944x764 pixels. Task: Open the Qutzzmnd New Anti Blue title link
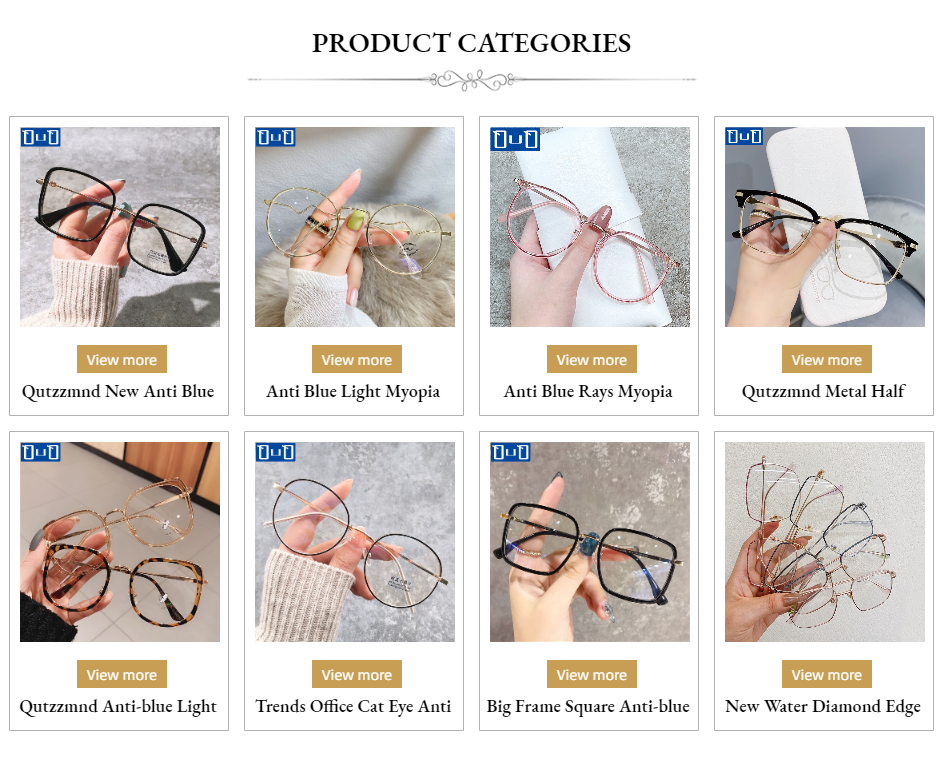pos(118,391)
